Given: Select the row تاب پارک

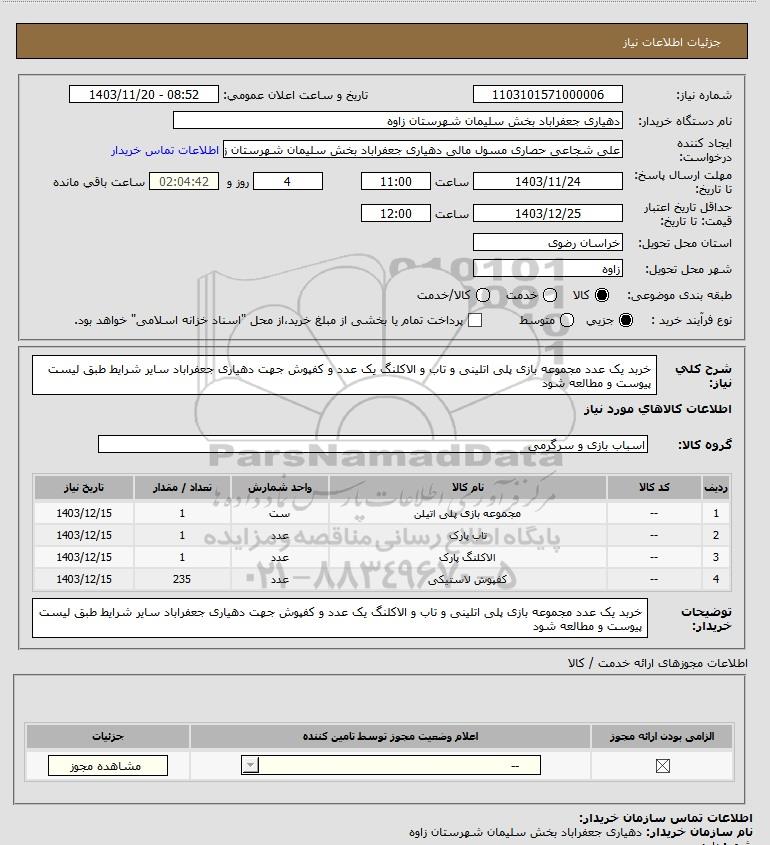Looking at the screenshot, I should [382, 535].
